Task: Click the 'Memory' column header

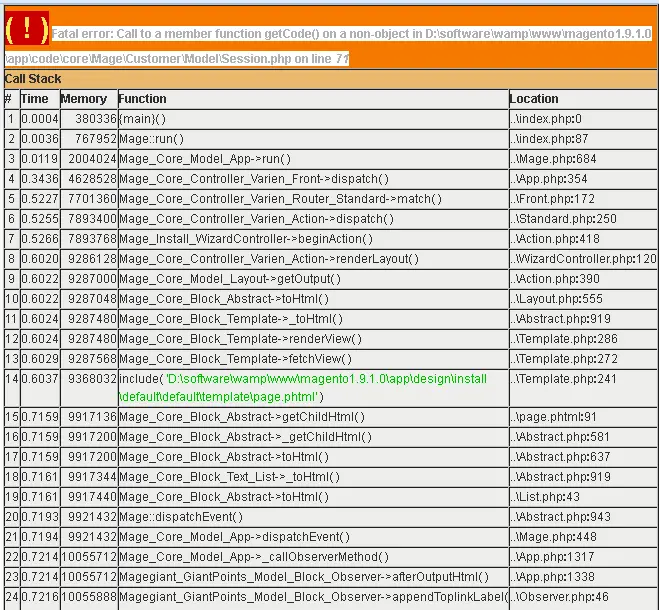Action: [83, 99]
